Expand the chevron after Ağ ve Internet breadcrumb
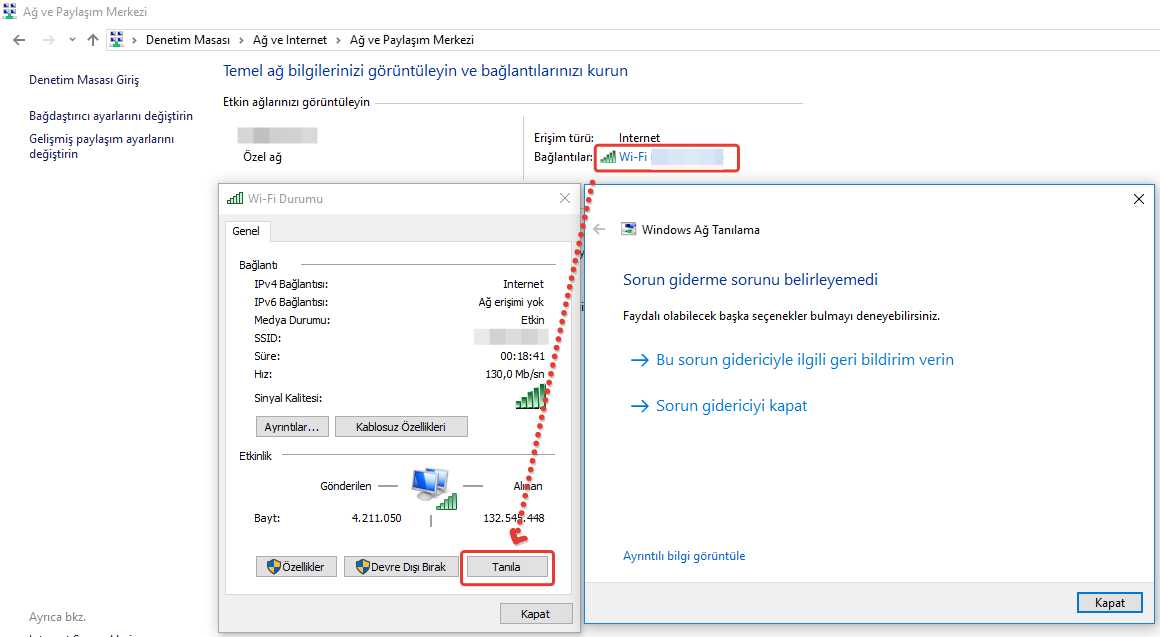Image resolution: width=1160 pixels, height=637 pixels. (337, 40)
